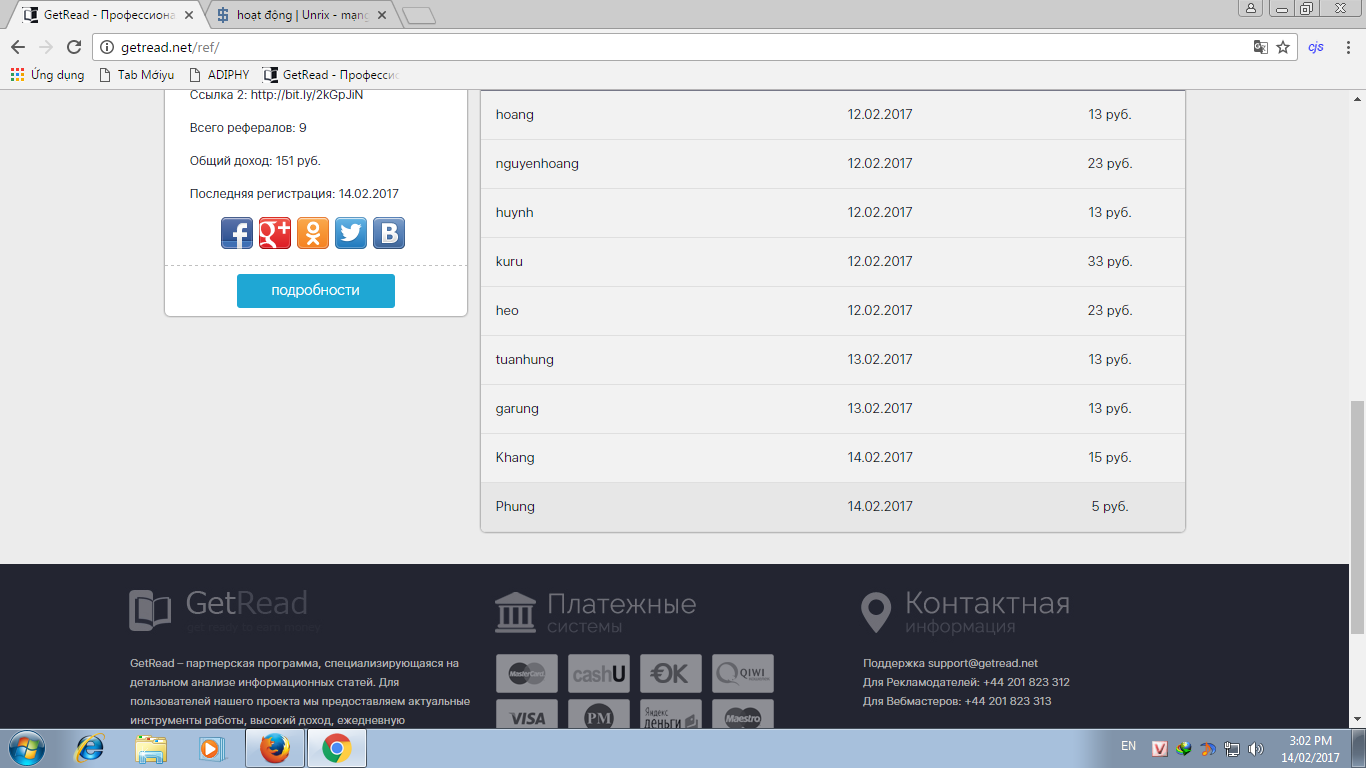
Task: Click the bank building icon beside Платежные
Action: (515, 611)
